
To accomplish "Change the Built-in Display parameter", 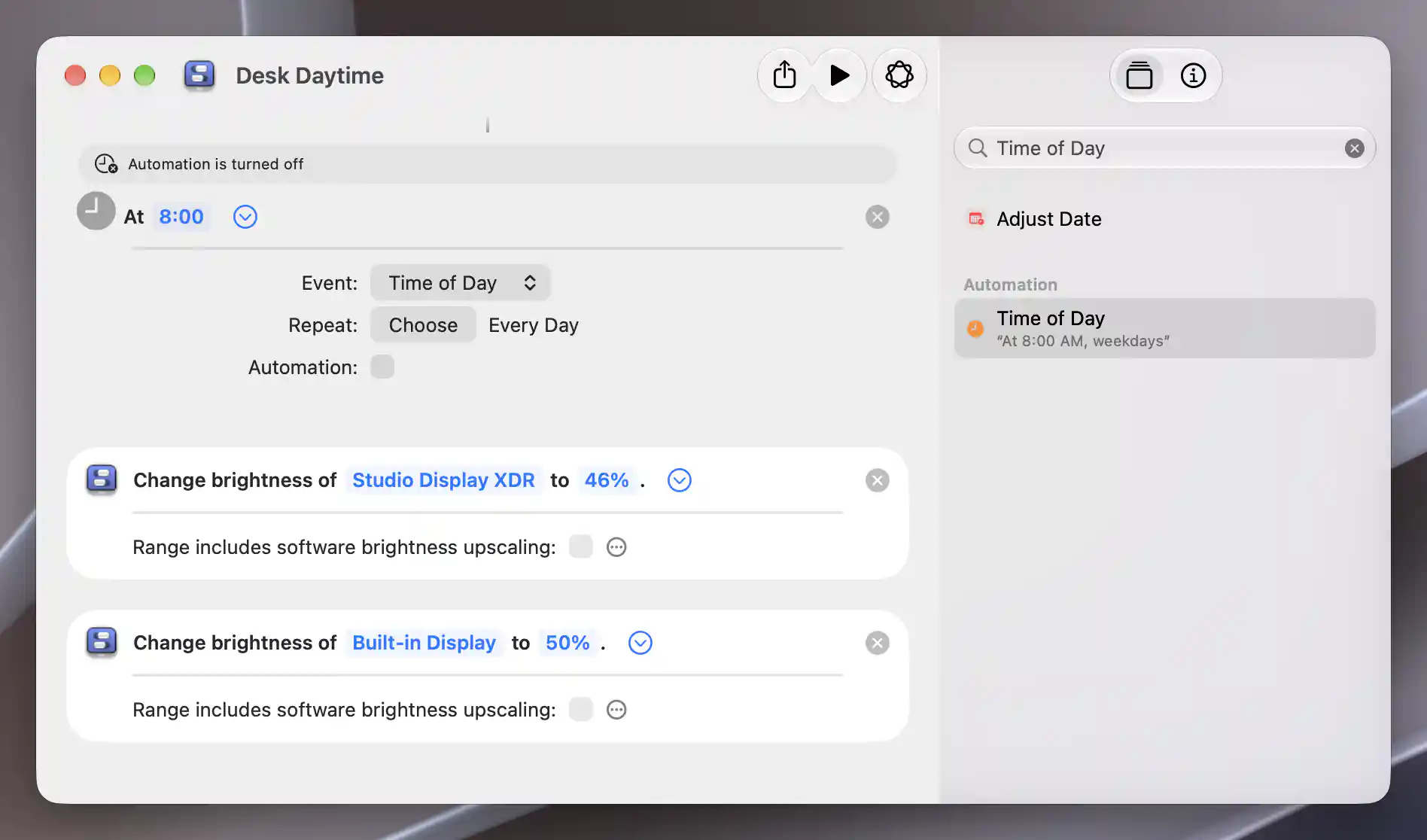I will (x=424, y=643).
